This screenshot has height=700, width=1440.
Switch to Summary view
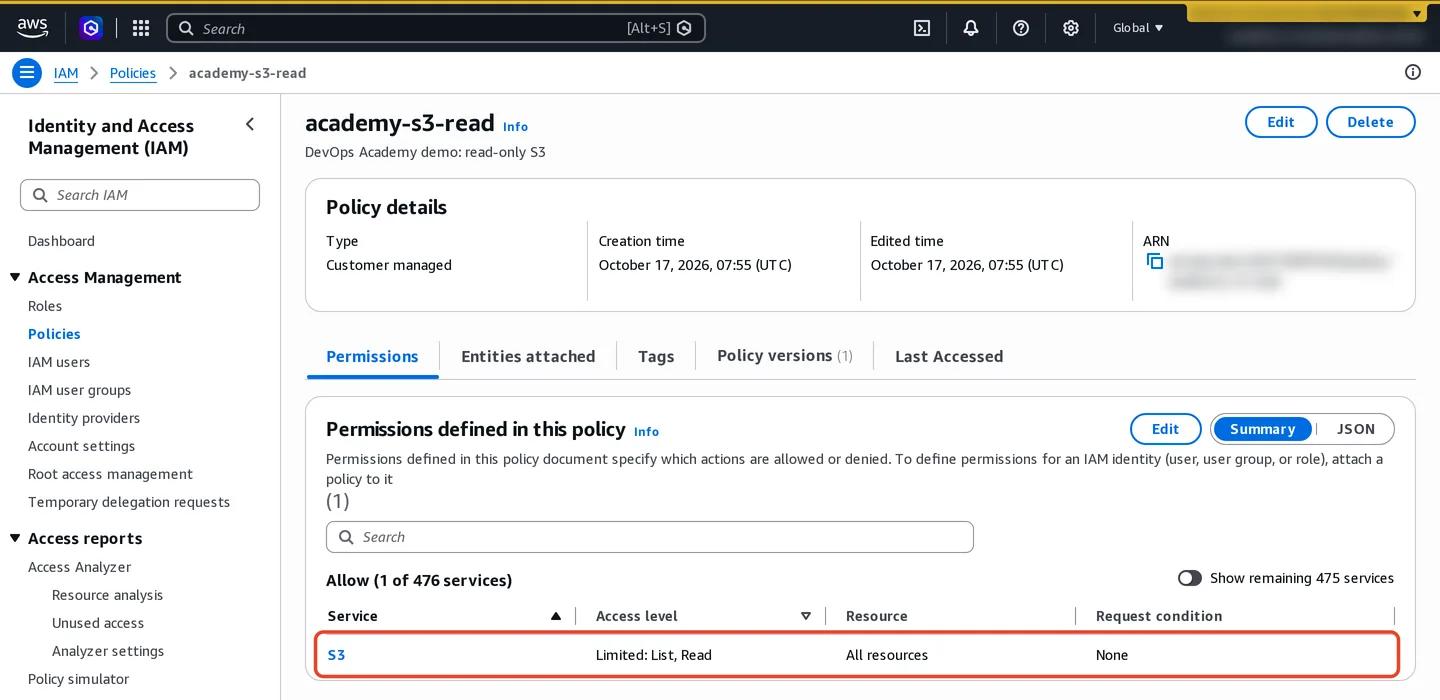pyautogui.click(x=1262, y=429)
